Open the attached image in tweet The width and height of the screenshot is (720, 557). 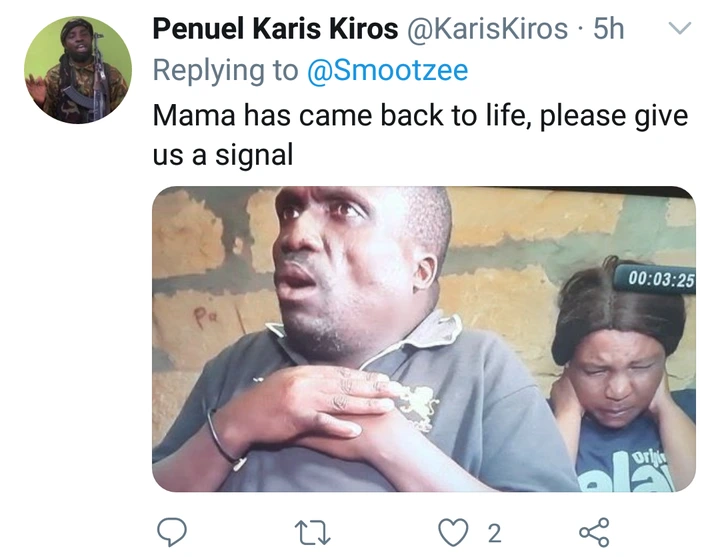[x=424, y=339]
